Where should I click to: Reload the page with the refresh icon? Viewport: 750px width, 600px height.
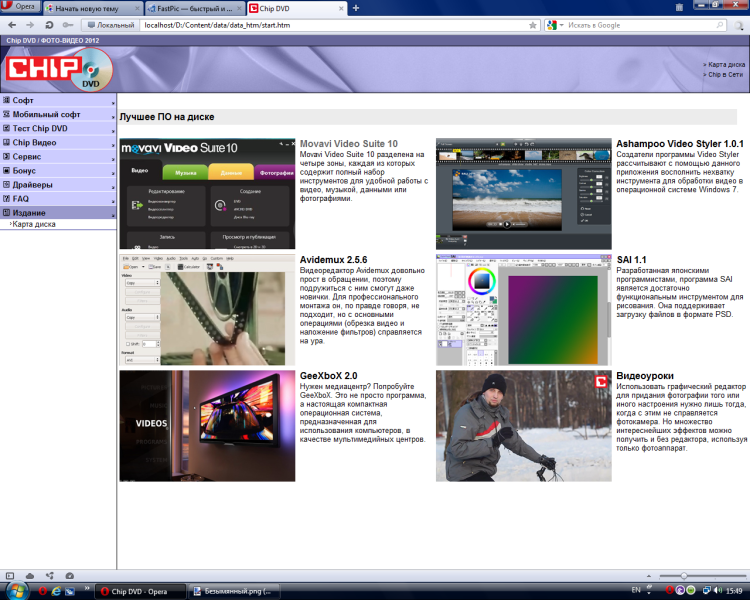[x=49, y=25]
